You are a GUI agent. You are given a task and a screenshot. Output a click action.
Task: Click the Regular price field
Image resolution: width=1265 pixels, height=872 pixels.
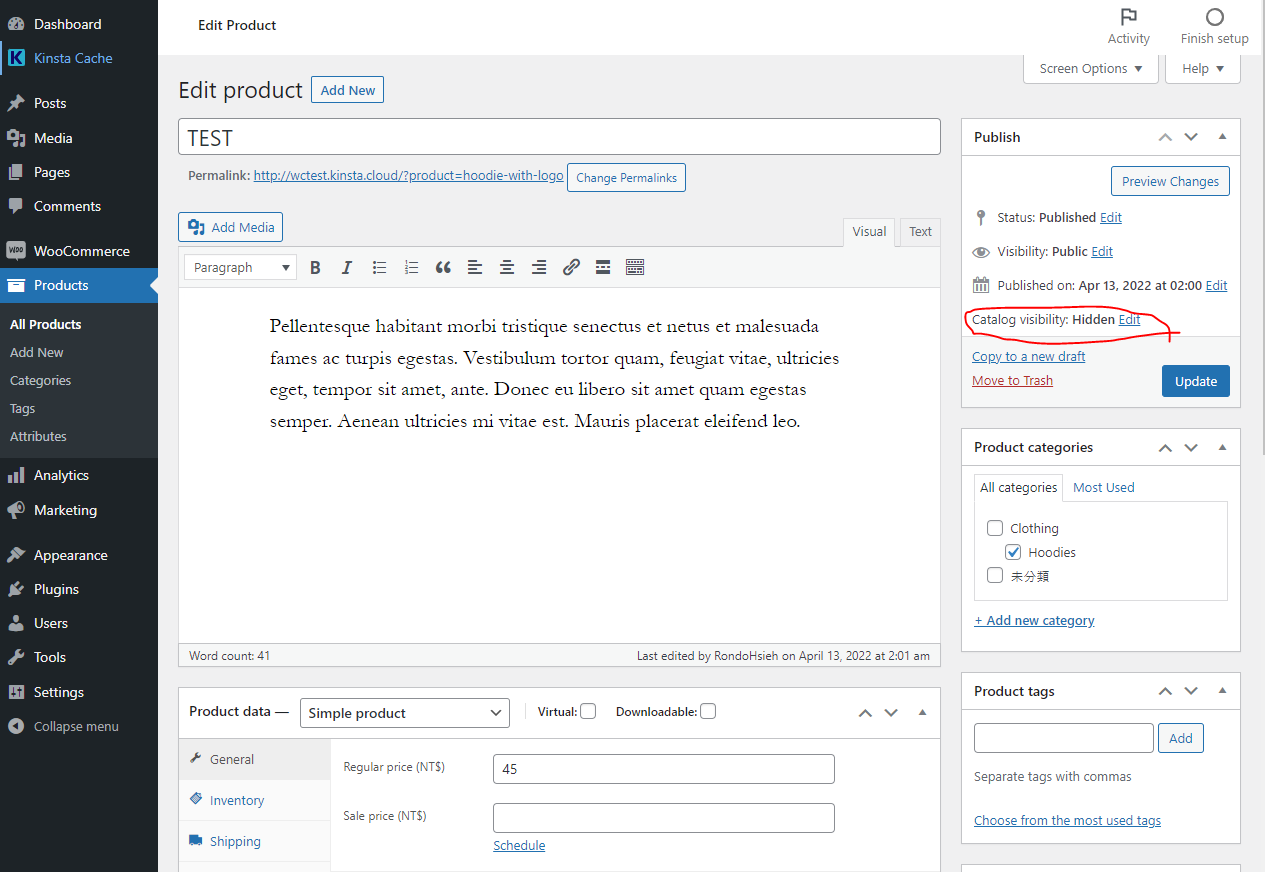664,769
